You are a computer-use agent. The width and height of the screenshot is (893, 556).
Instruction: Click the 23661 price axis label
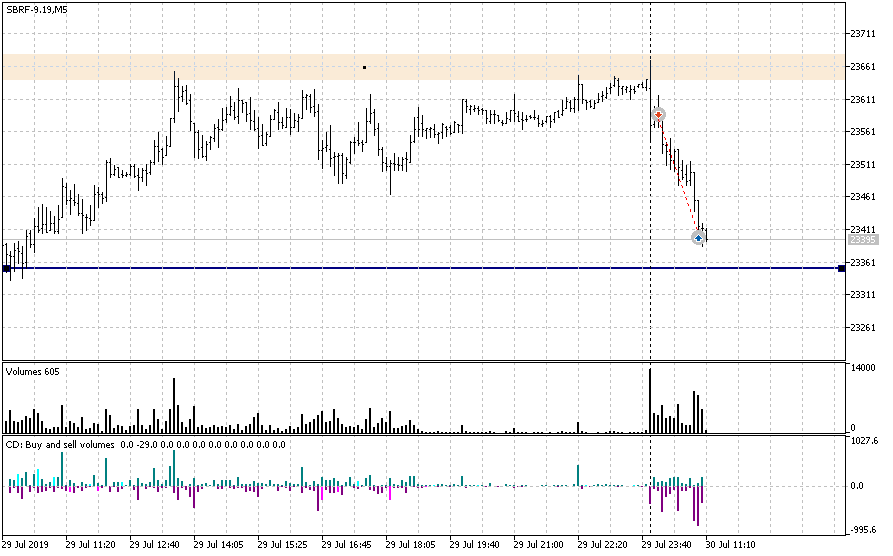pyautogui.click(x=863, y=67)
